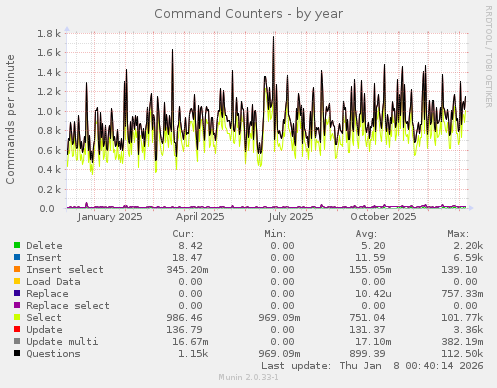
Task: Click the Select current value 986.46
Action: pyautogui.click(x=184, y=318)
